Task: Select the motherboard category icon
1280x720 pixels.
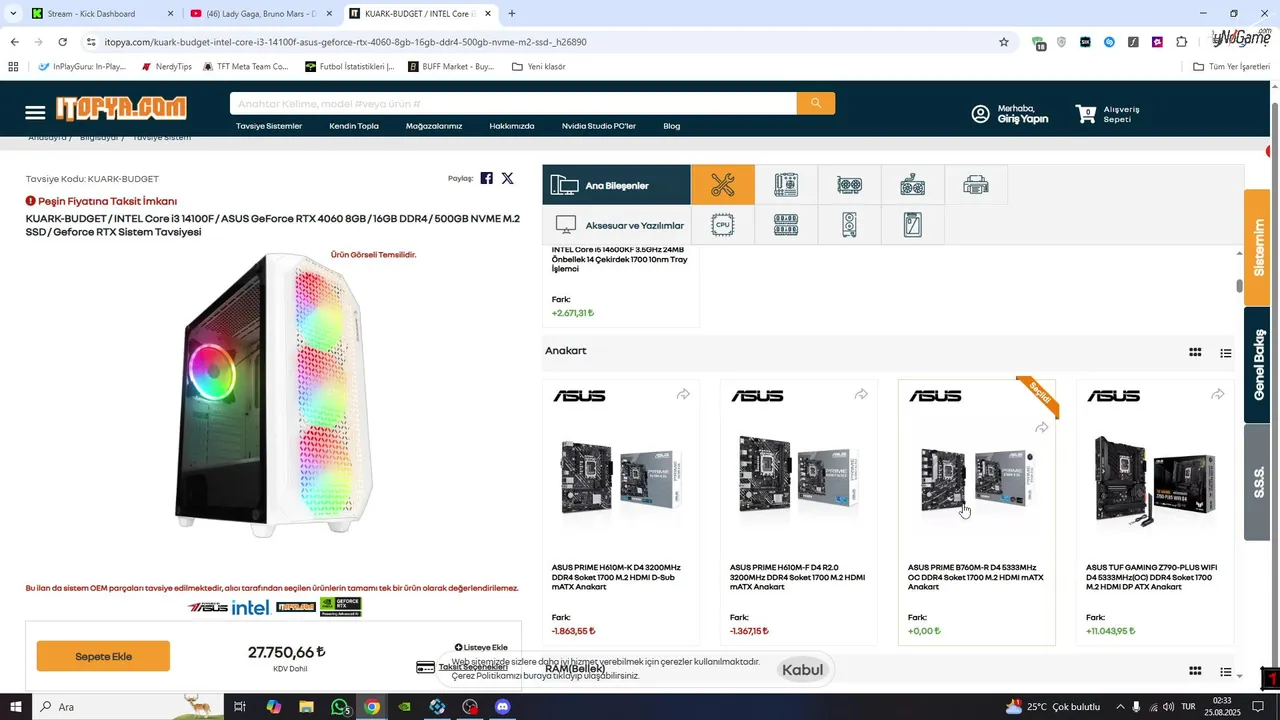Action: click(x=786, y=185)
